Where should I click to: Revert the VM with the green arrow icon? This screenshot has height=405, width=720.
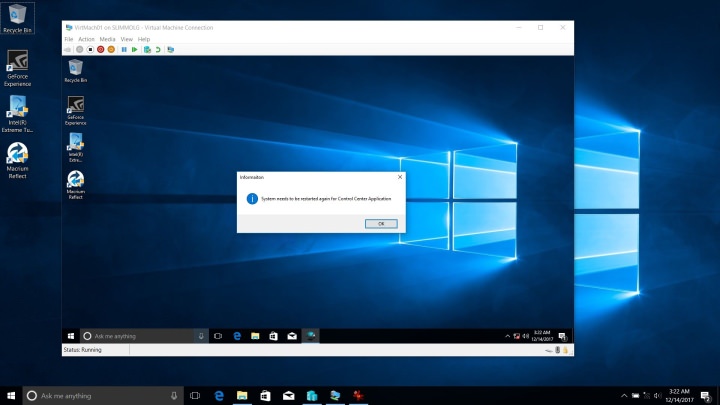tap(158, 49)
